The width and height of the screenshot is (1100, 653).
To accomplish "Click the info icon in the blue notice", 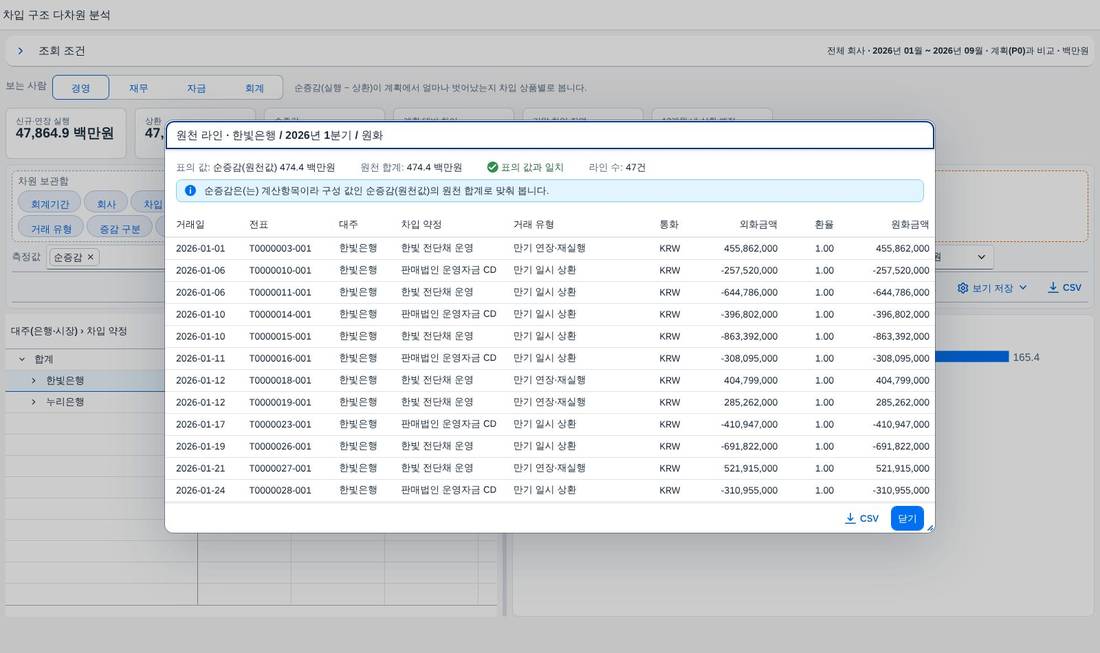I will coord(190,191).
